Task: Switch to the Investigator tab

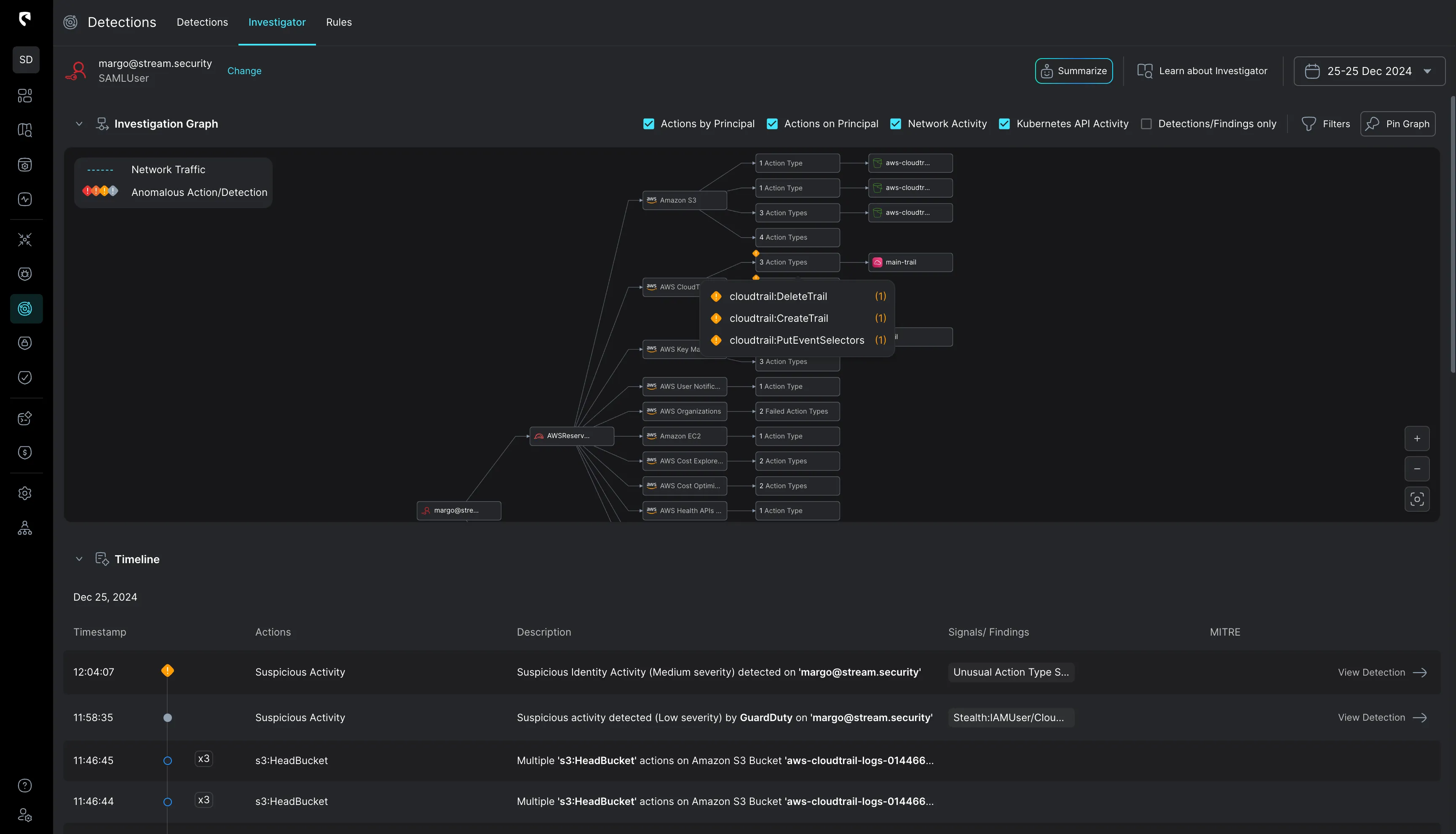Action: pos(277,22)
